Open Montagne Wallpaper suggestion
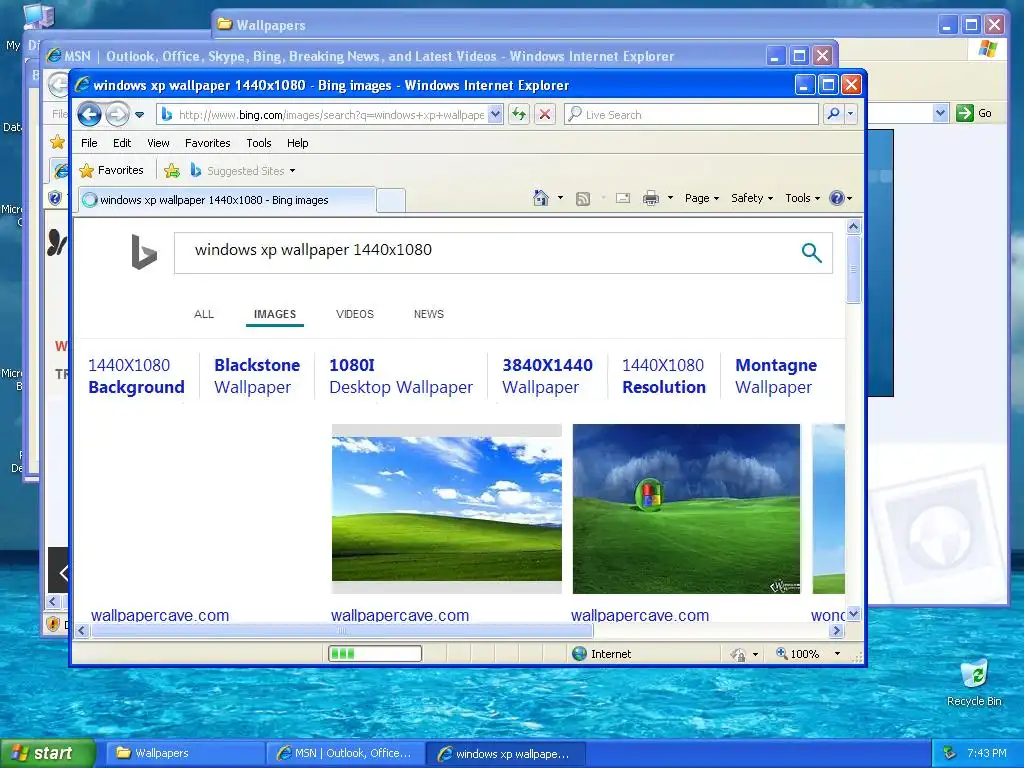Viewport: 1024px width, 768px height. click(776, 376)
